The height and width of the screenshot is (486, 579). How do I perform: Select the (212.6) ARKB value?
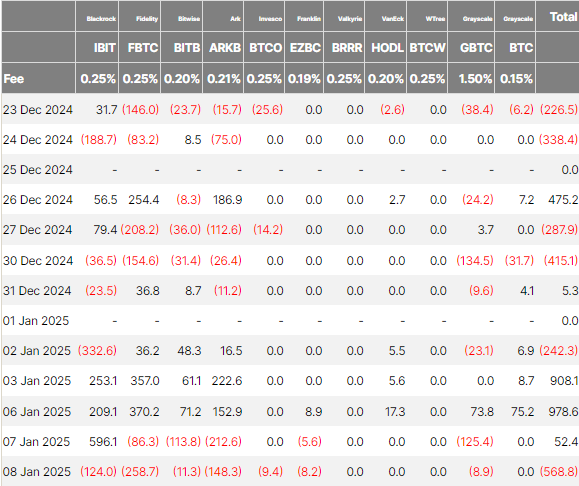pyautogui.click(x=223, y=441)
